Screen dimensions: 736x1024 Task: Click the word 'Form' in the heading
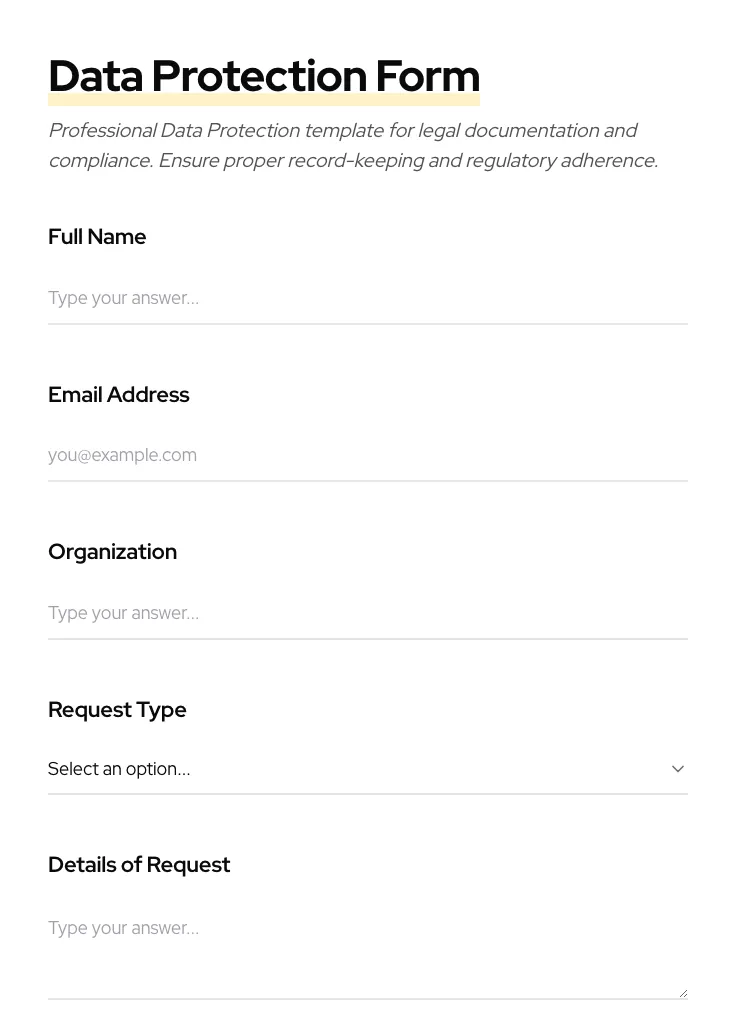(427, 77)
